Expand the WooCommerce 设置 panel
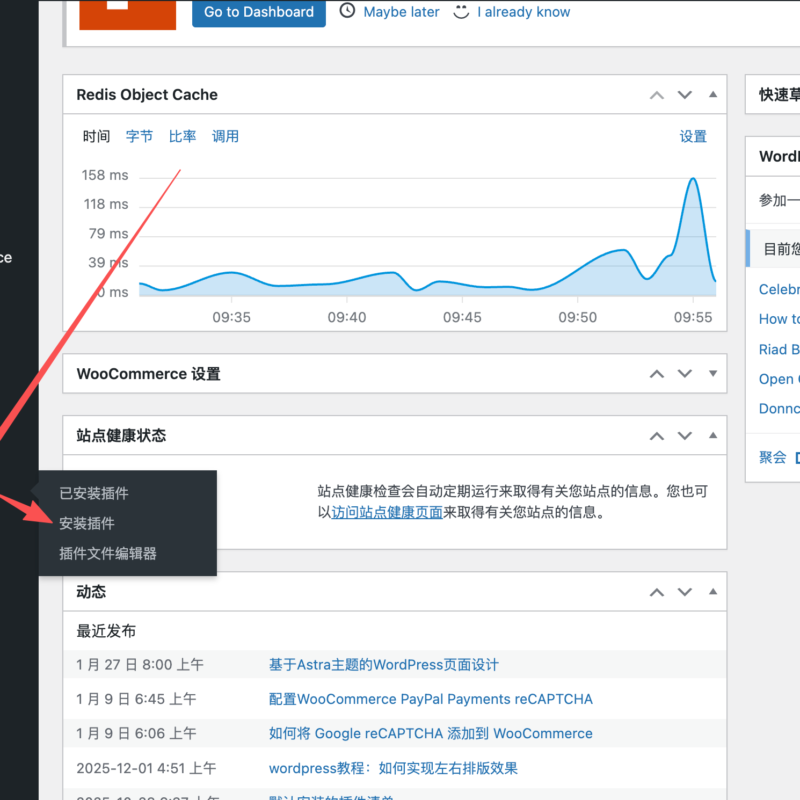800x800 pixels. point(713,374)
